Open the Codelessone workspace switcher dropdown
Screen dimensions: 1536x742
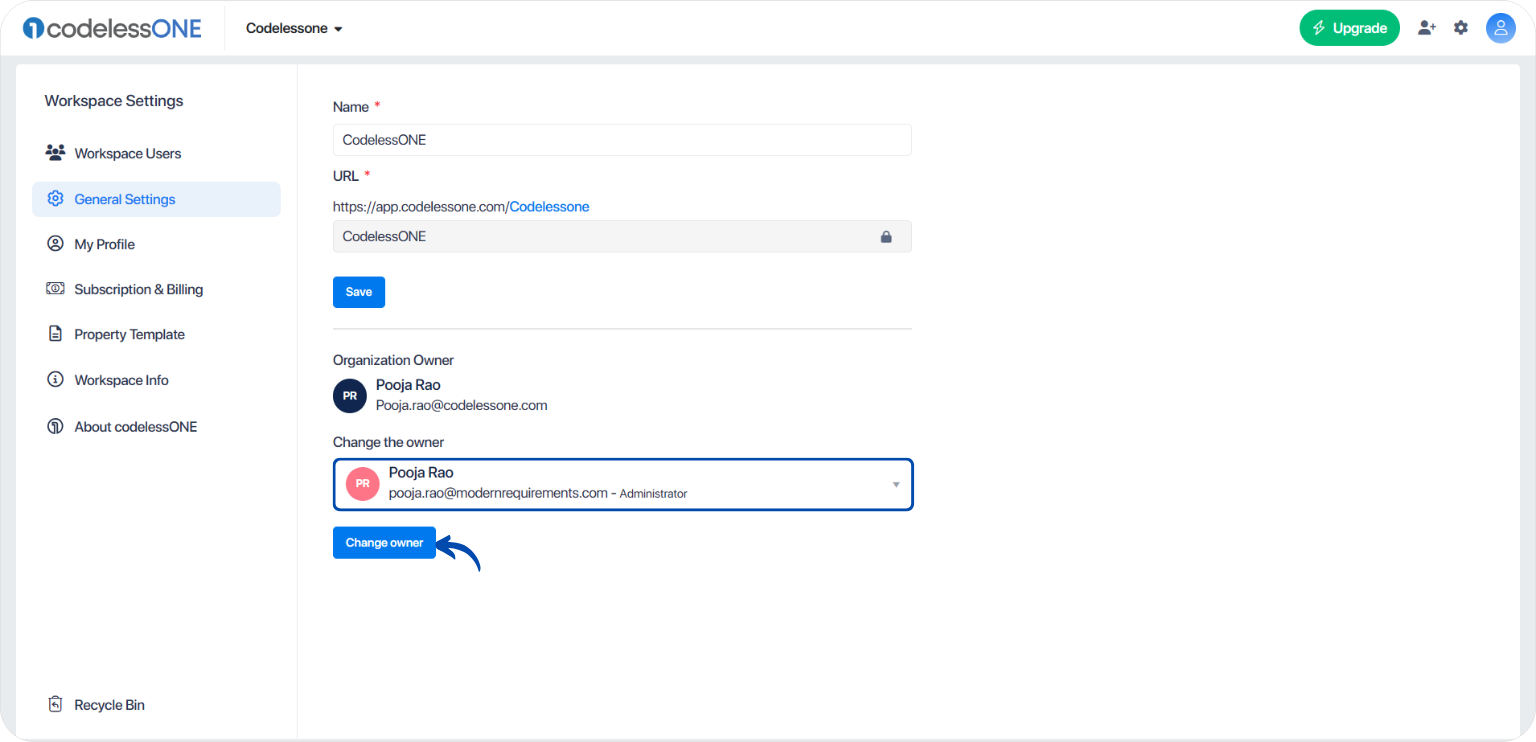point(294,29)
